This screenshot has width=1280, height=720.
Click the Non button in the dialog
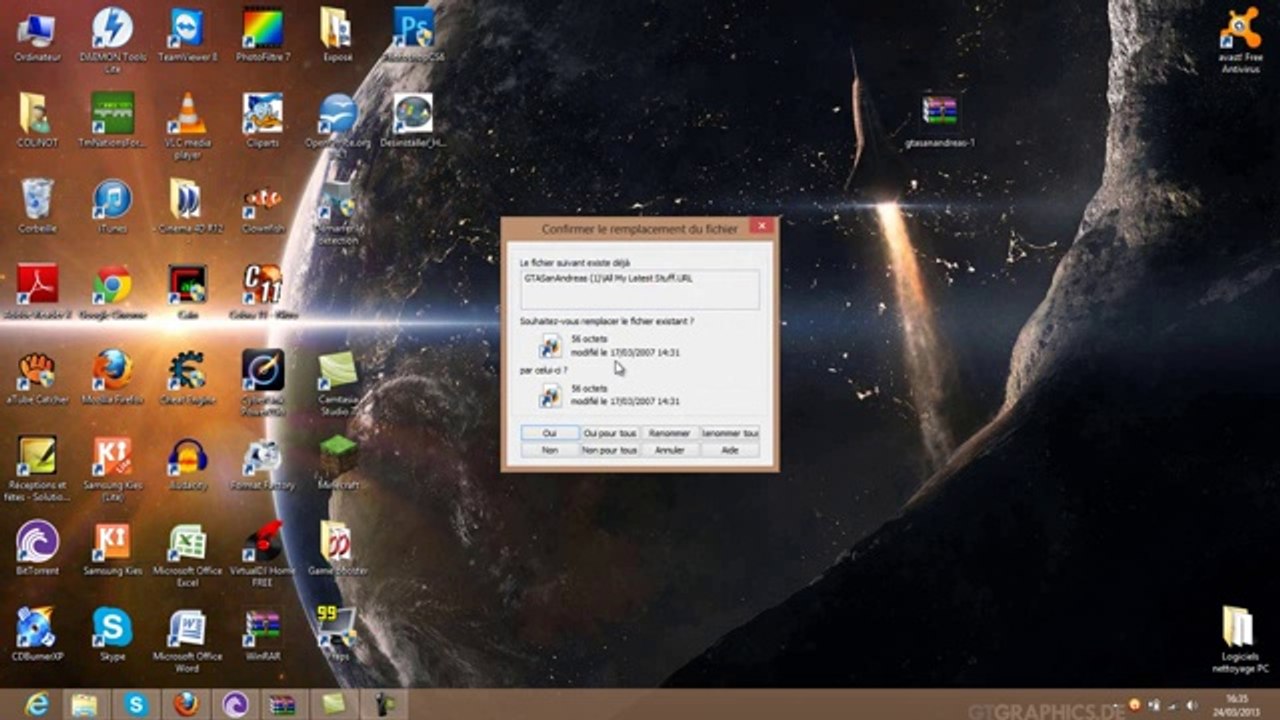pyautogui.click(x=550, y=450)
